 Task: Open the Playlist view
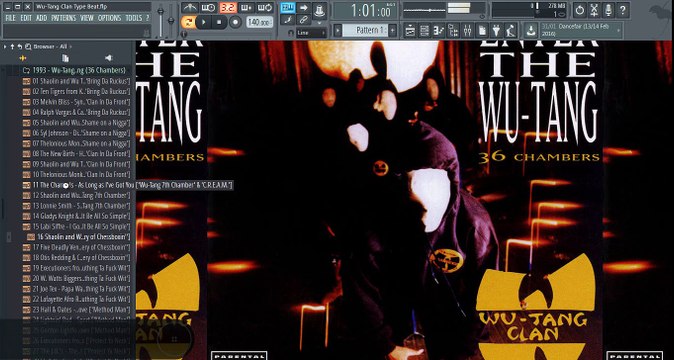(x=411, y=30)
